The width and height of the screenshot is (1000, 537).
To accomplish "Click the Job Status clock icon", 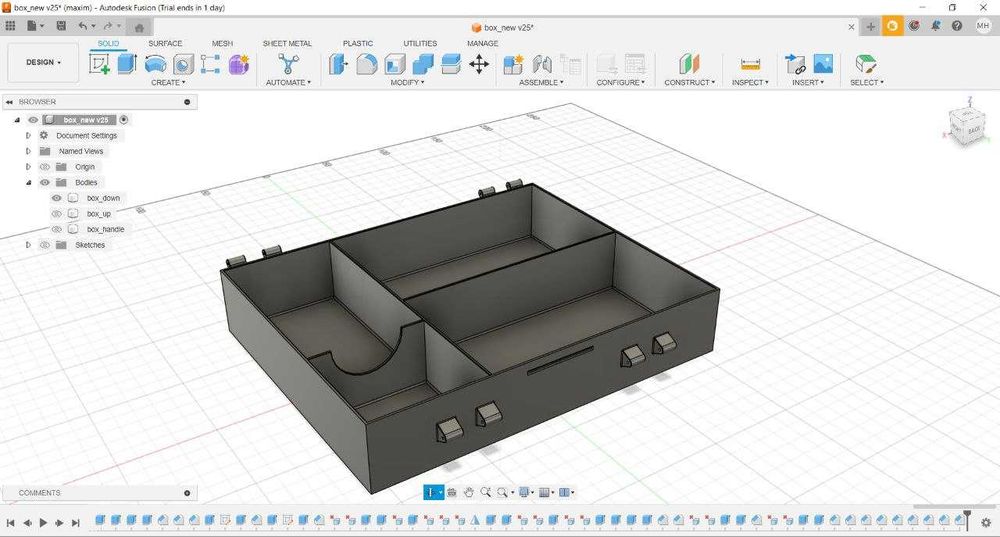I will pos(914,26).
